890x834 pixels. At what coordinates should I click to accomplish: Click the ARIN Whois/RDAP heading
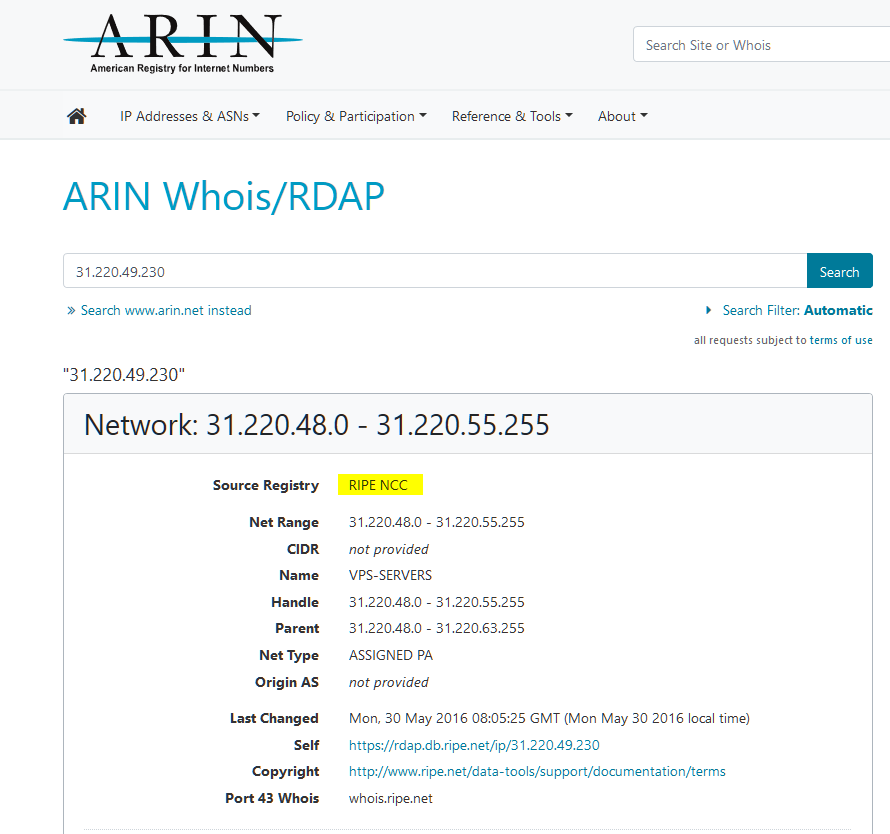coord(224,196)
